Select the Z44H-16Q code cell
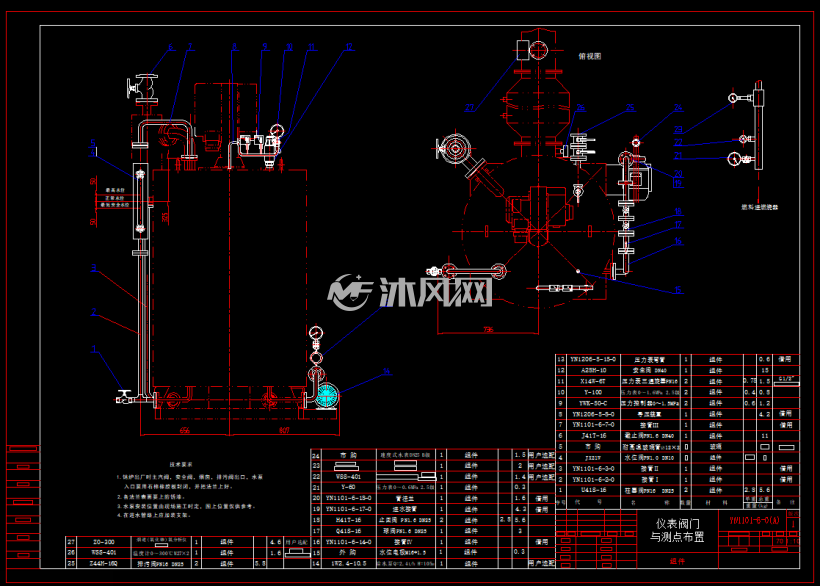This screenshot has width=820, height=586. coord(104,564)
